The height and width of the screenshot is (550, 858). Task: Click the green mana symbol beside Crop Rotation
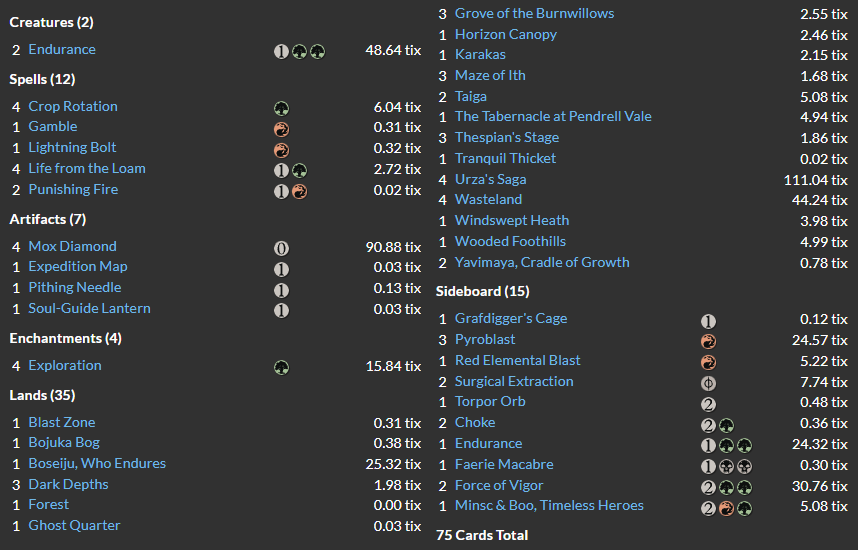pyautogui.click(x=282, y=107)
